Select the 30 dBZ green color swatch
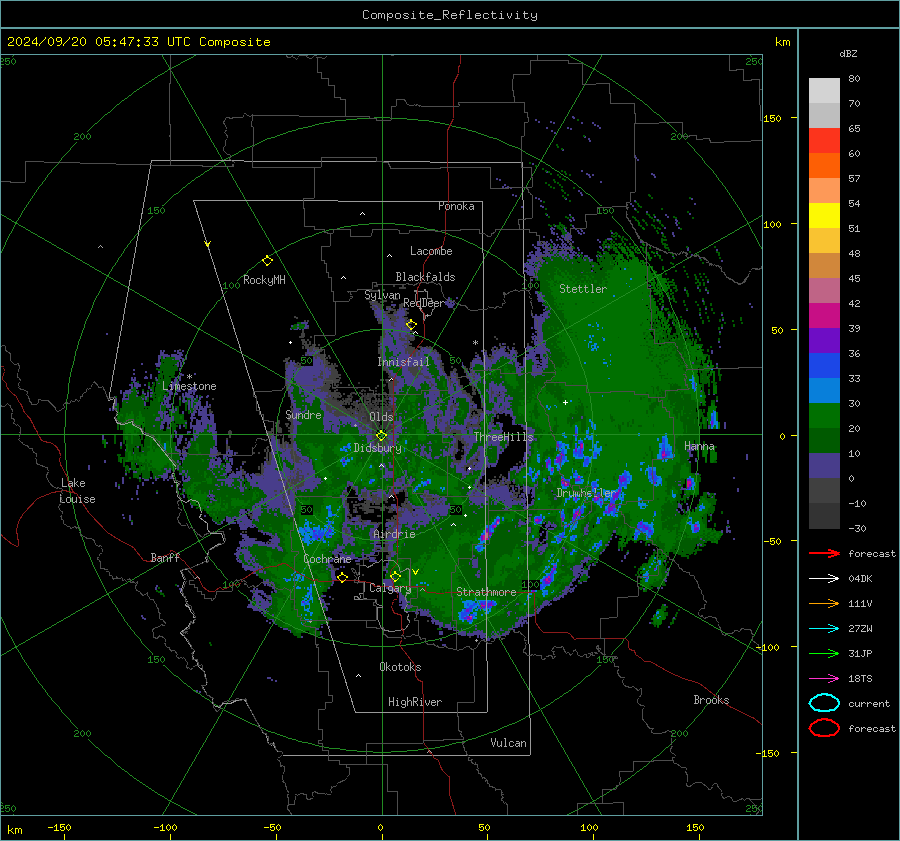Image resolution: width=900 pixels, height=841 pixels. (824, 416)
